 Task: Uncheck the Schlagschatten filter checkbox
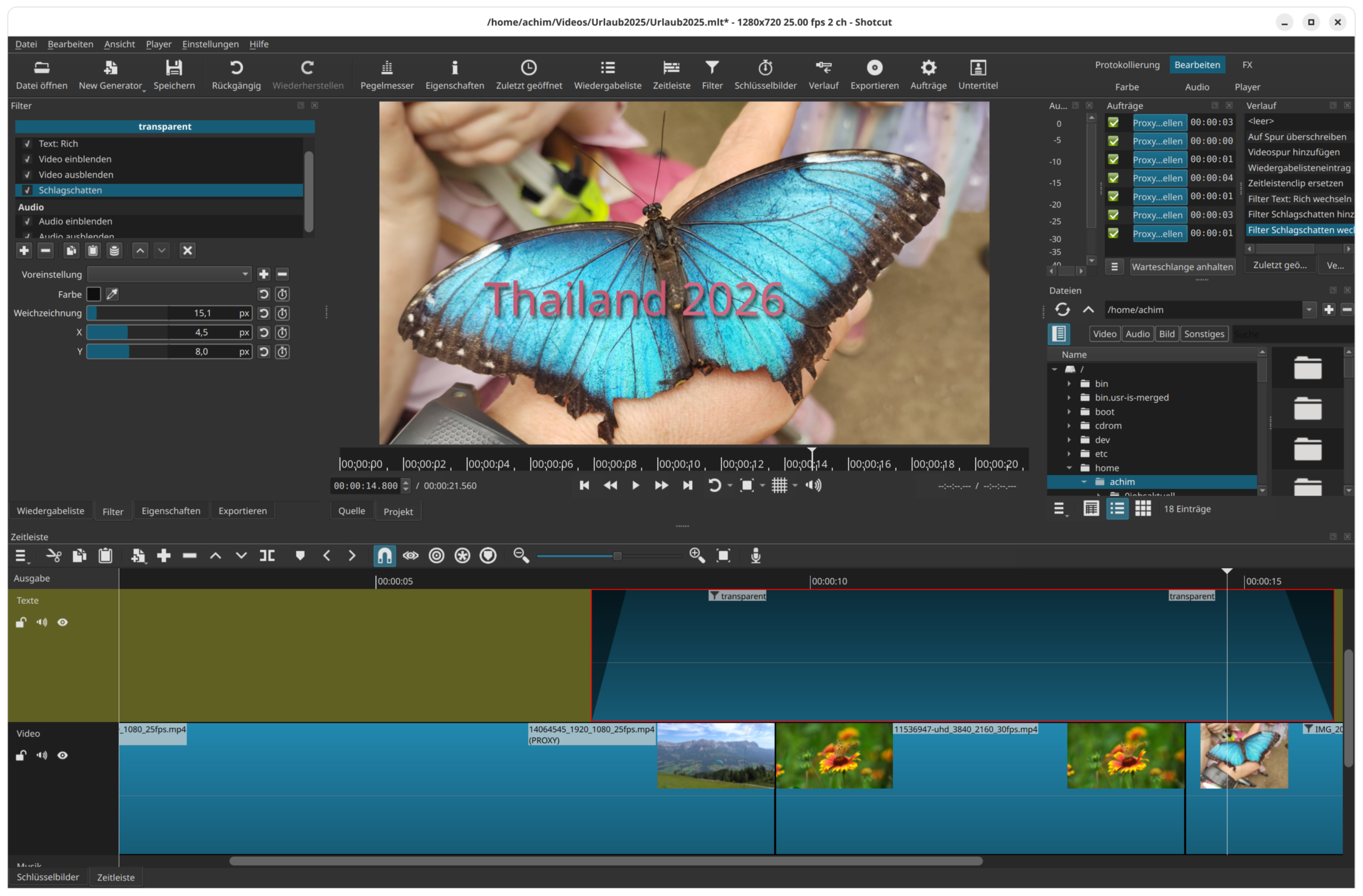(27, 190)
